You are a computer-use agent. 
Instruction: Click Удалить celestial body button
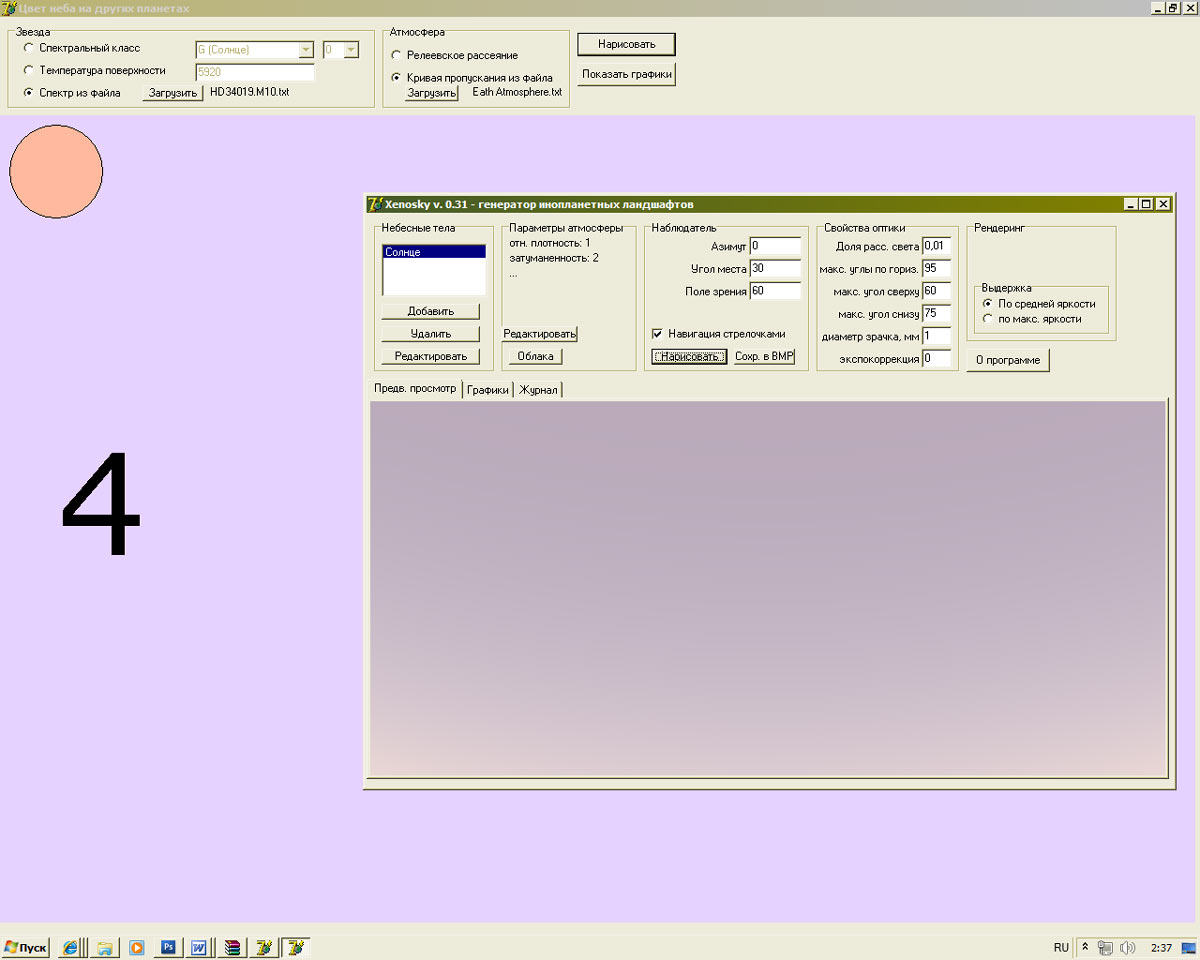[431, 334]
